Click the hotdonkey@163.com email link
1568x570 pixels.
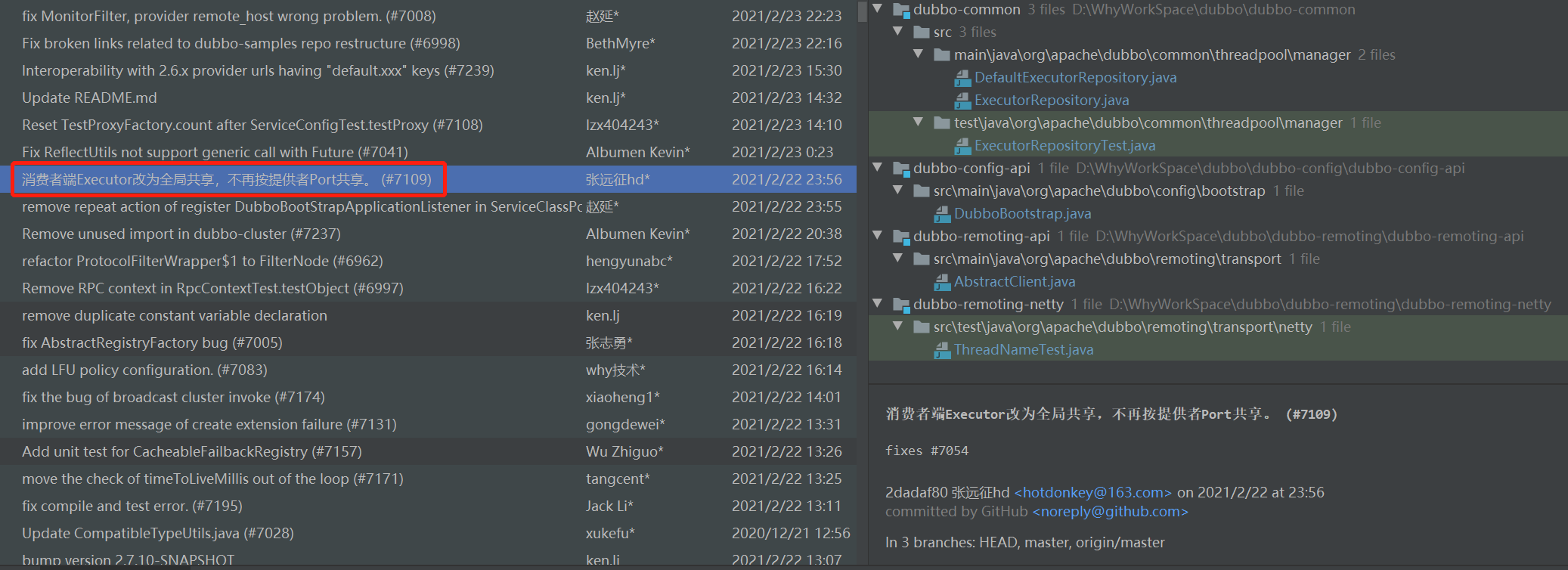click(x=1092, y=493)
